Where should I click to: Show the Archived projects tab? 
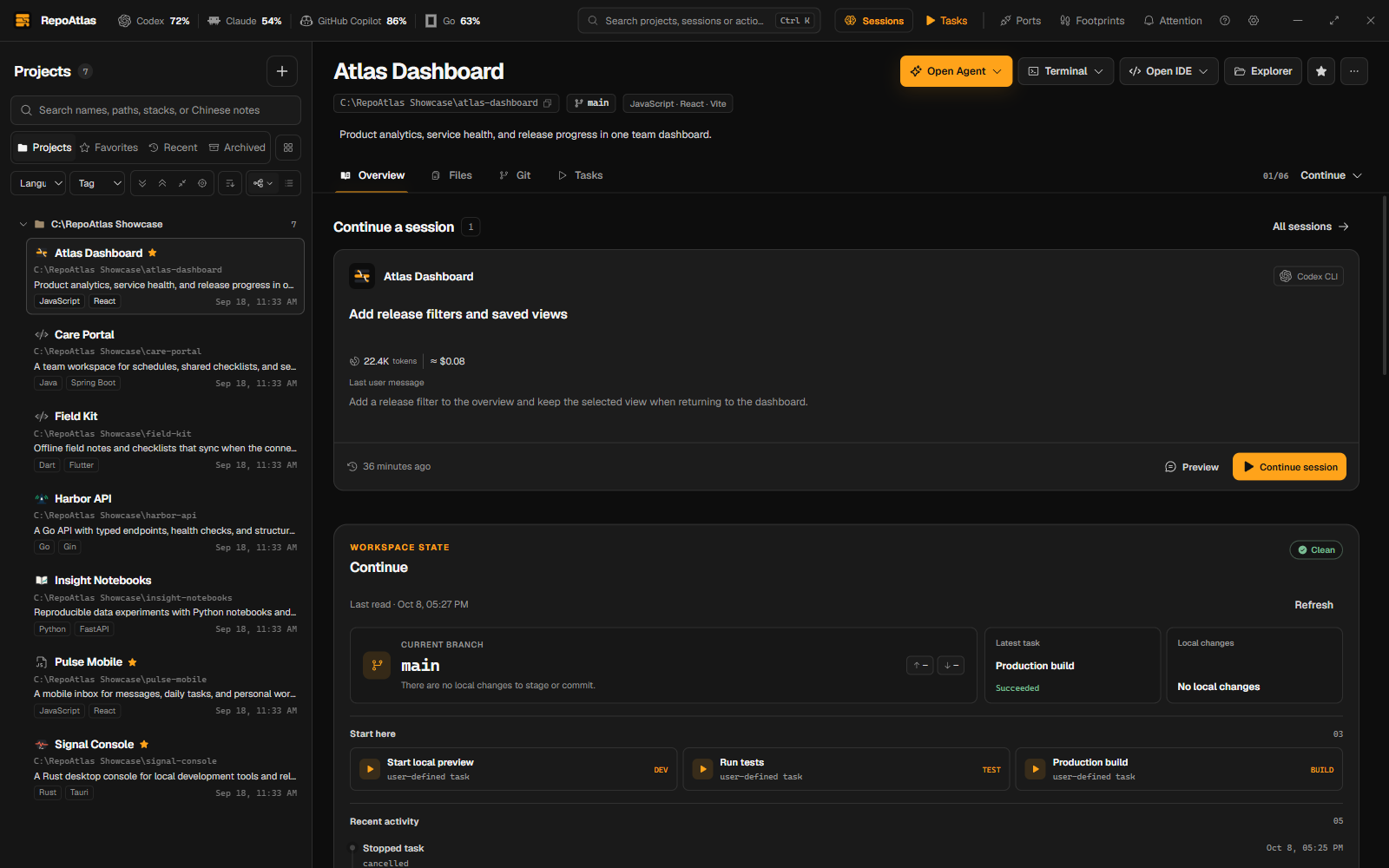(x=237, y=148)
